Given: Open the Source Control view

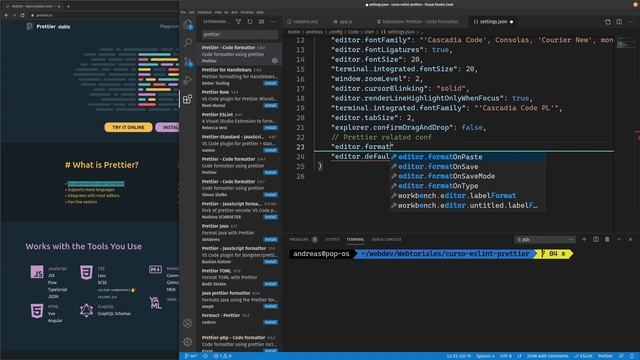Looking at the screenshot, I should (x=188, y=61).
